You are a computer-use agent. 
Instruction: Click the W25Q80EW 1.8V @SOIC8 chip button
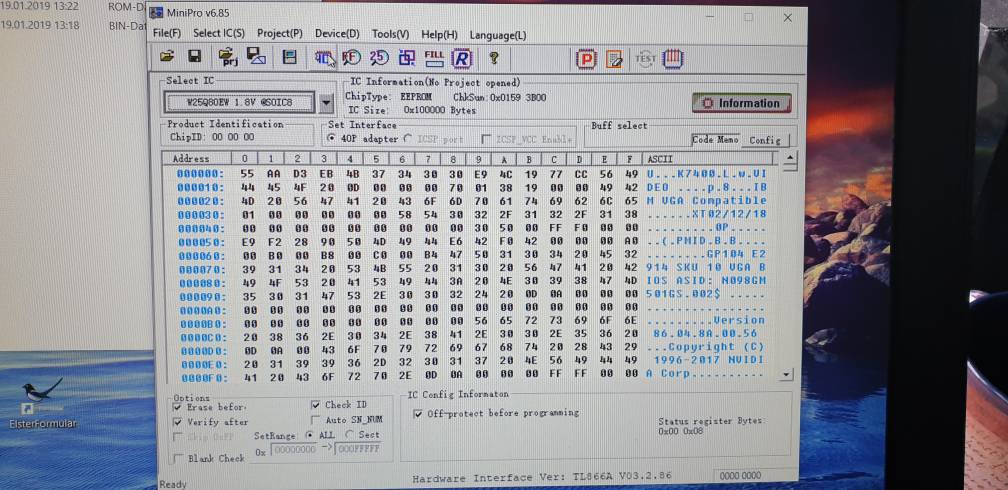(x=239, y=102)
